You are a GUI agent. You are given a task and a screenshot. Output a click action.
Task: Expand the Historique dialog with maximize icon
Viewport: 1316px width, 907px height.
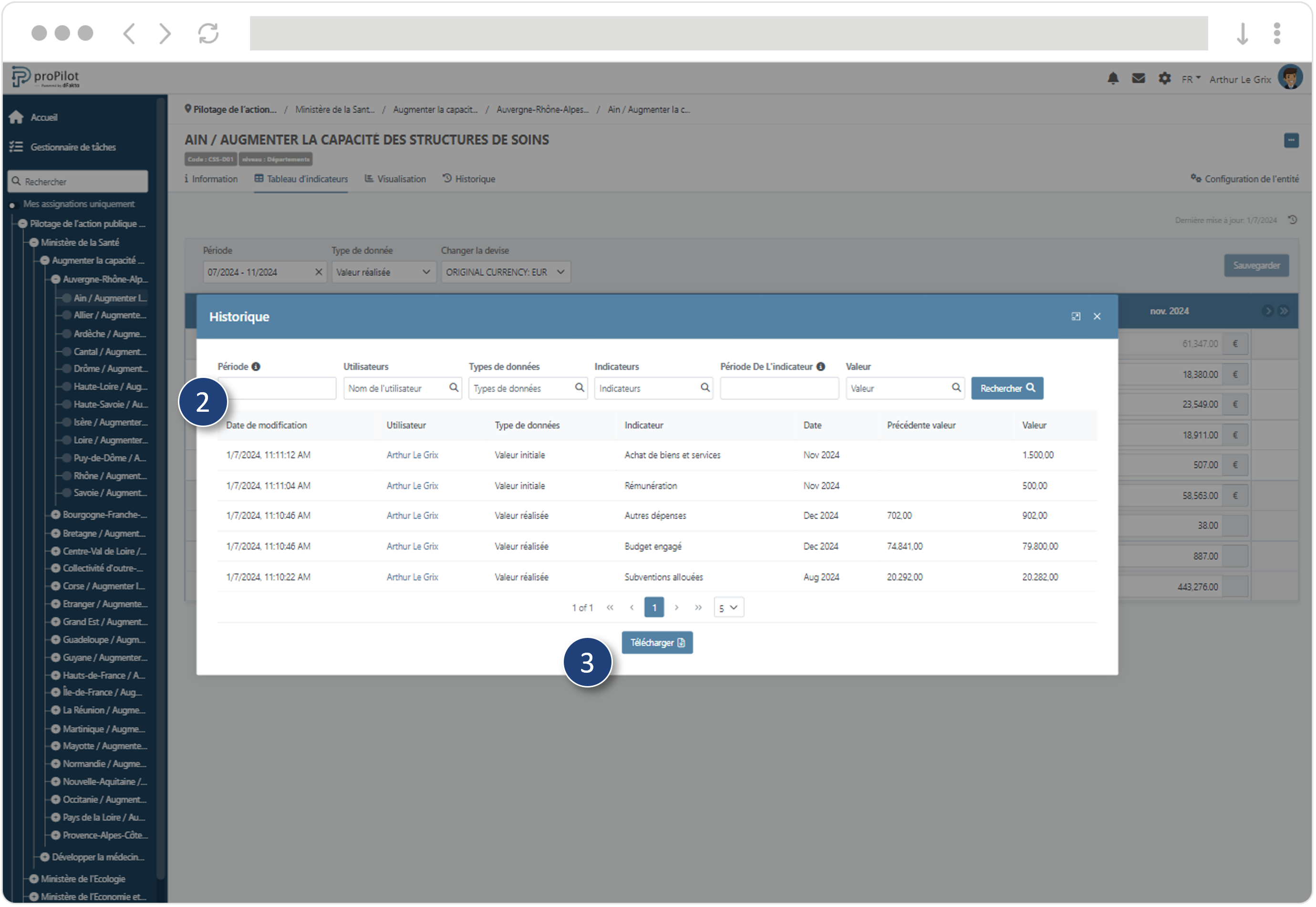[1076, 316]
